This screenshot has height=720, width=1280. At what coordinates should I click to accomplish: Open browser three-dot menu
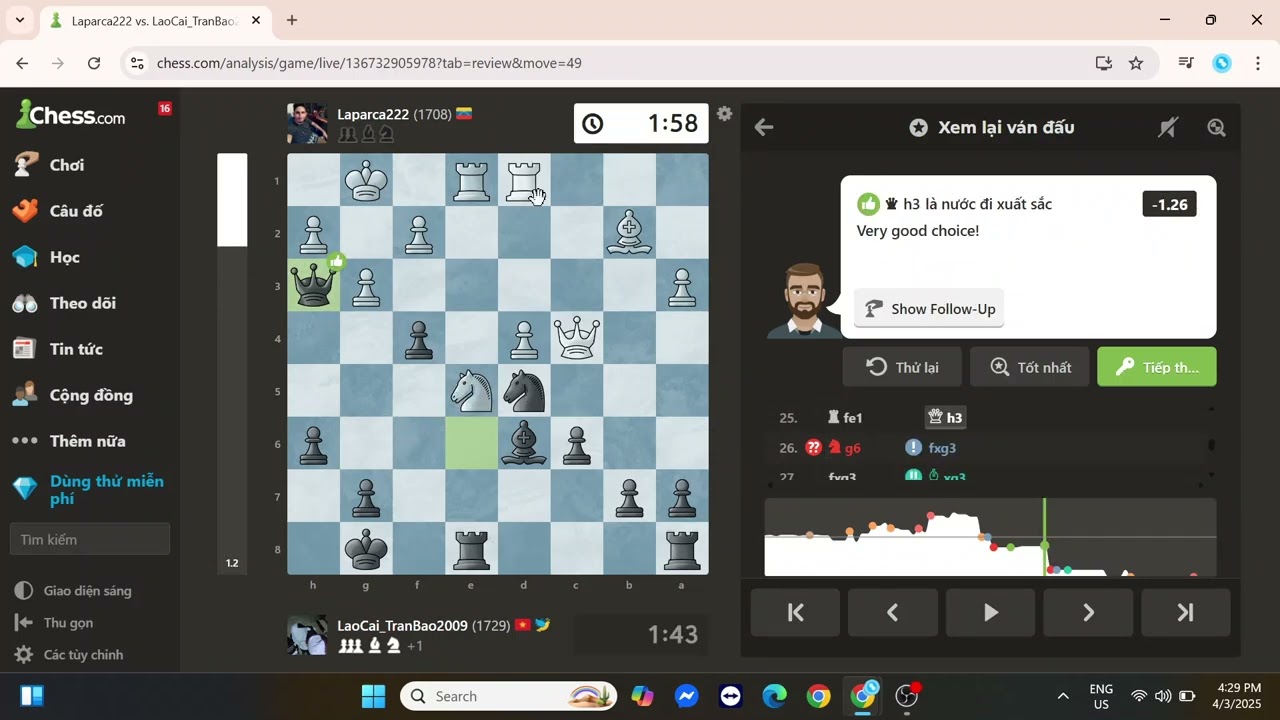1257,63
